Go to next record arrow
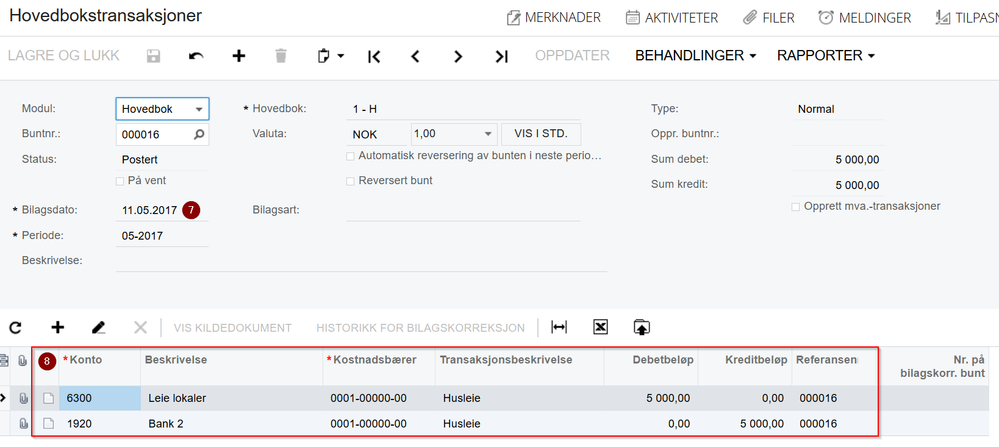The image size is (999, 447). 458,56
